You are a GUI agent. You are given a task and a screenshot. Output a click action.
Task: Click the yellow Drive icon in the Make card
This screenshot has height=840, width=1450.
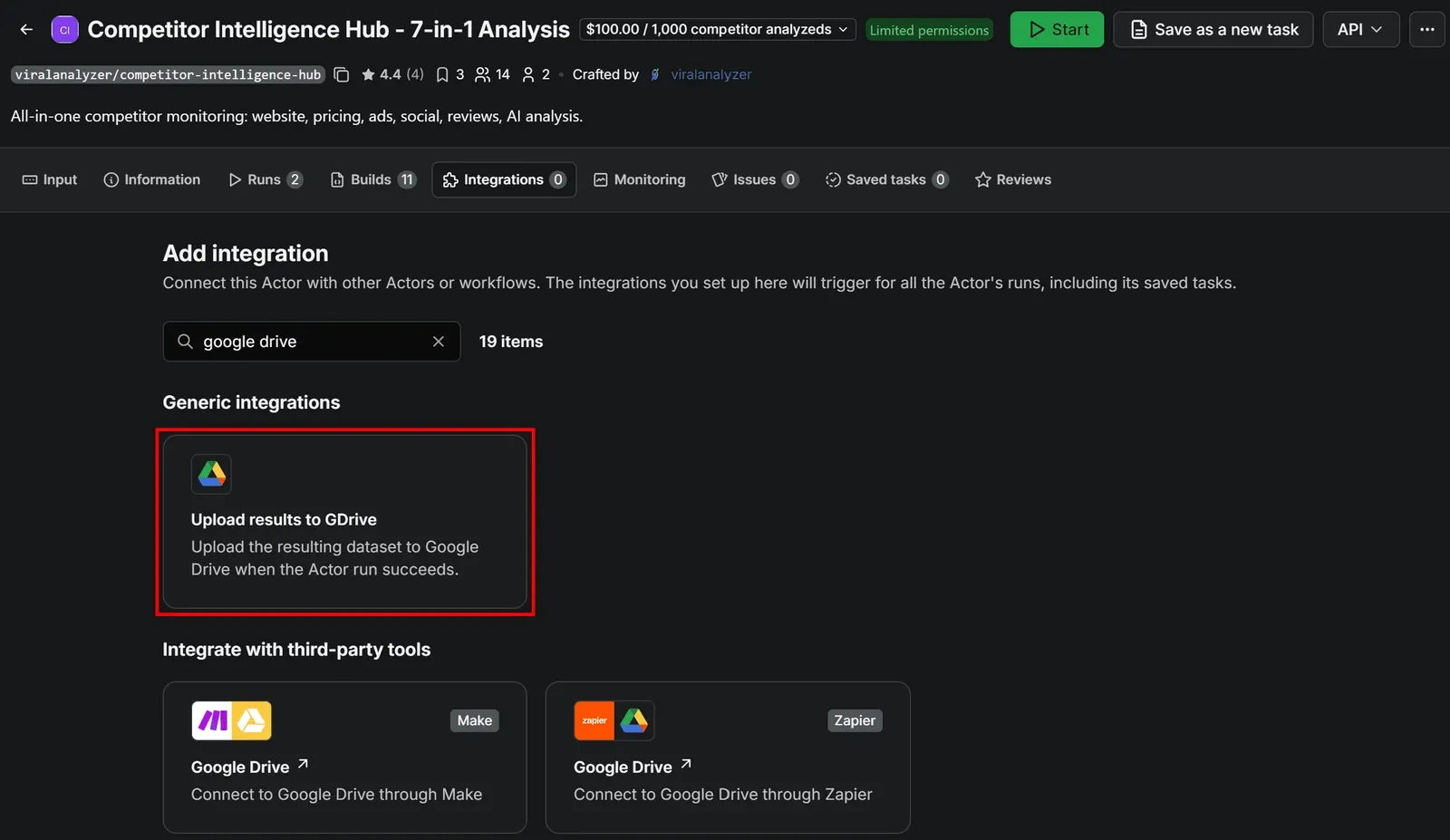point(252,721)
